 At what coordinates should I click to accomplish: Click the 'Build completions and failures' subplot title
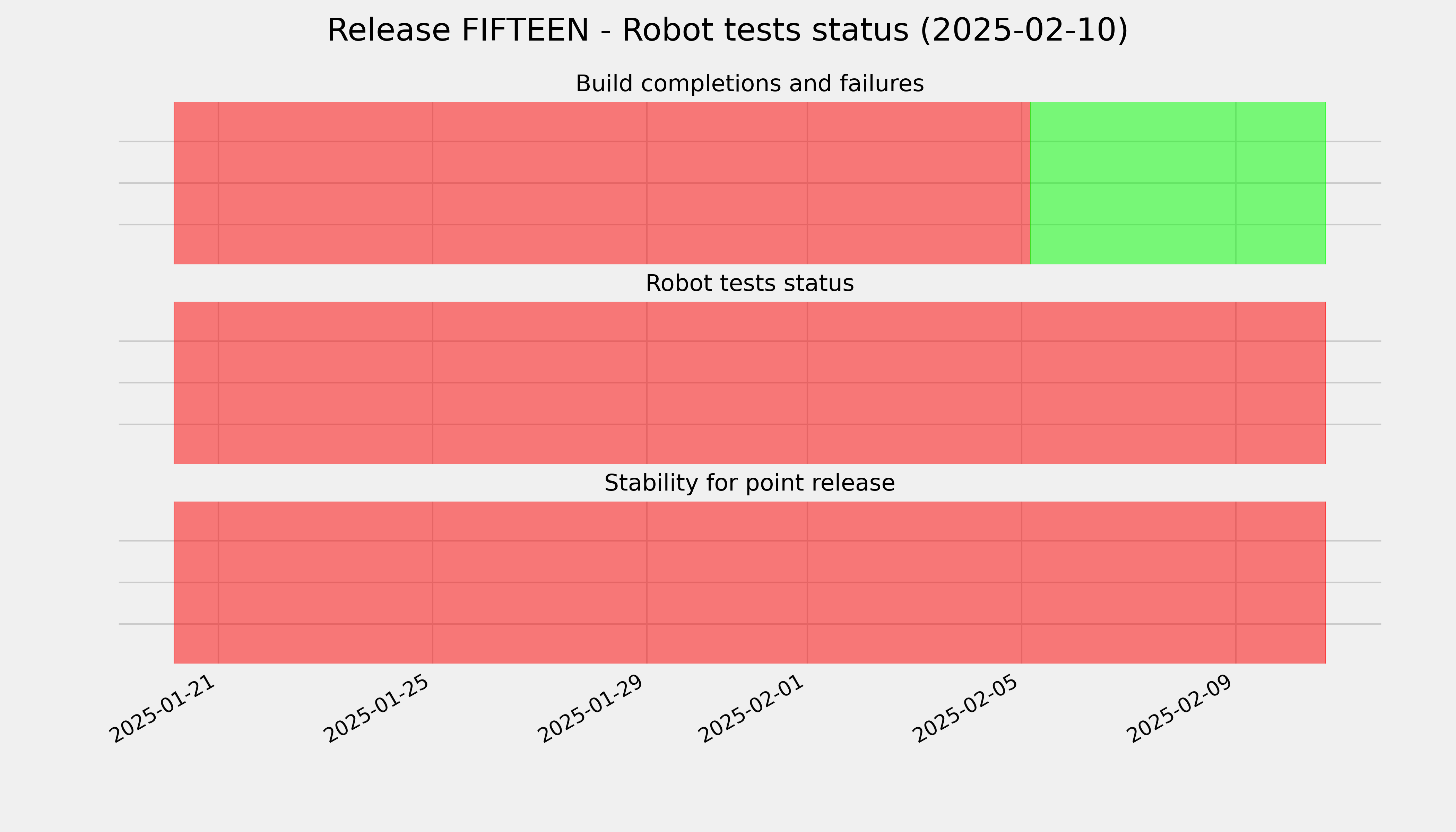pos(750,84)
